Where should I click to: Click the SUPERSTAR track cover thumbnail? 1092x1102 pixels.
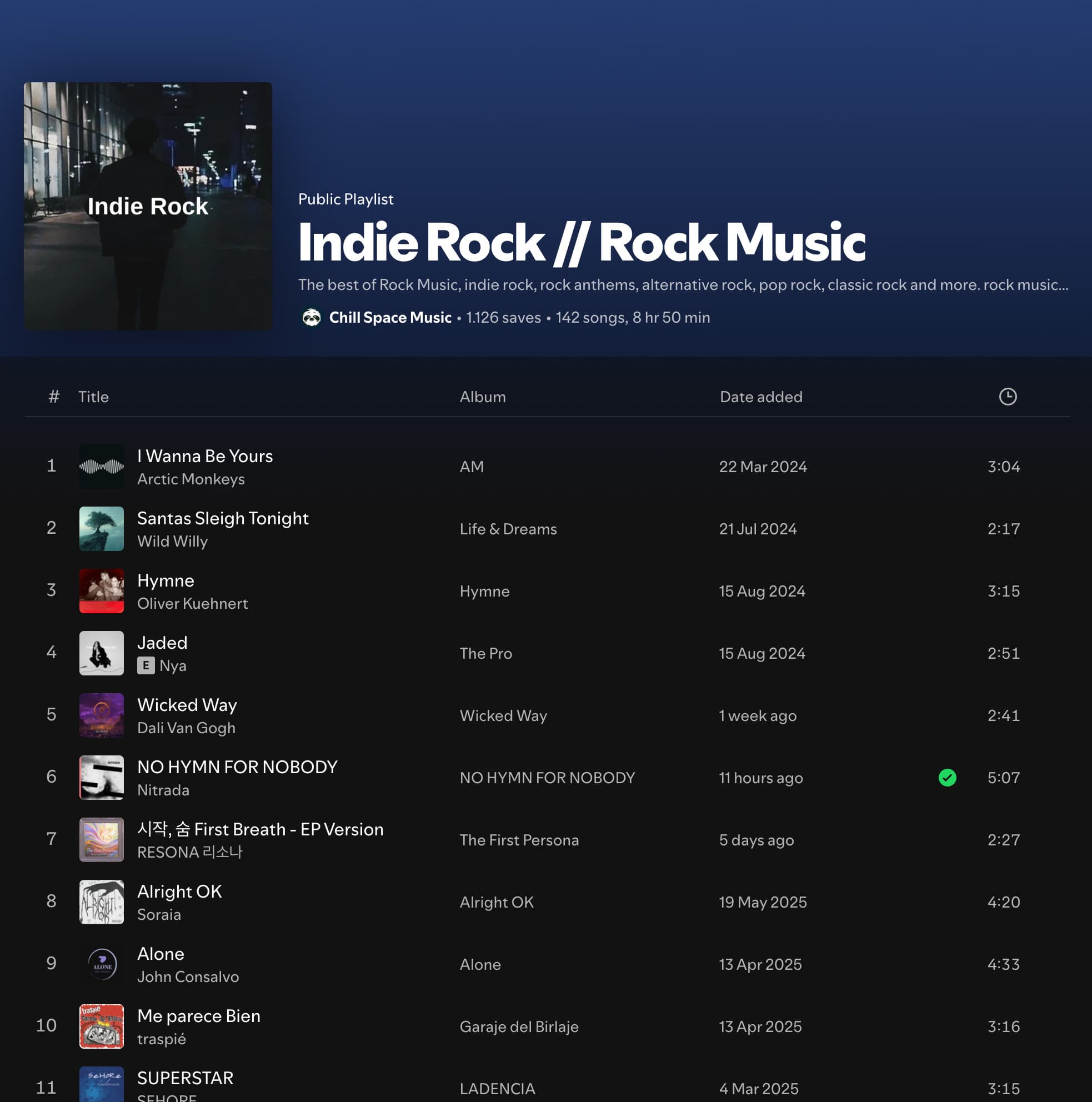tap(102, 1084)
